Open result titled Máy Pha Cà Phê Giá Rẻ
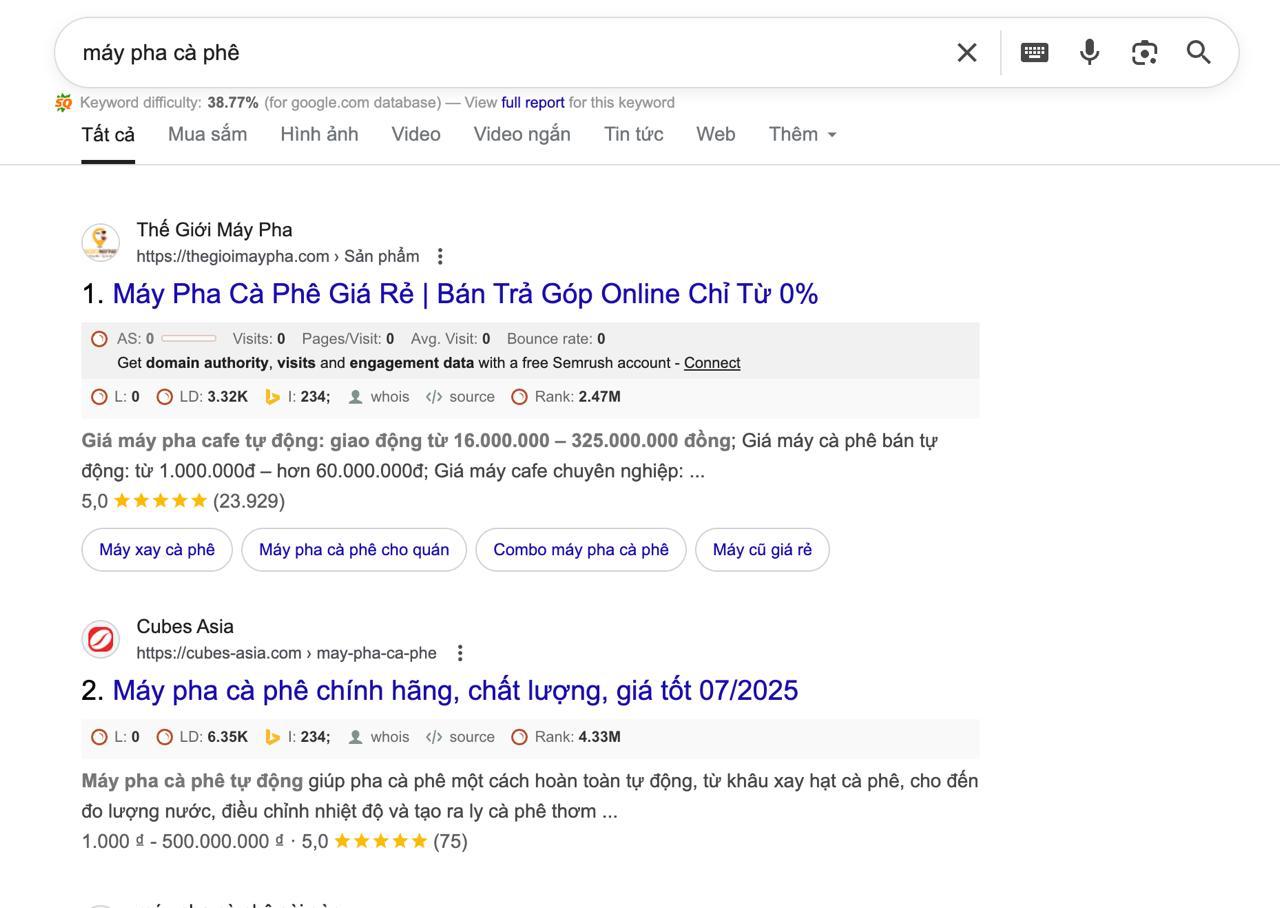1280x908 pixels. coord(465,294)
